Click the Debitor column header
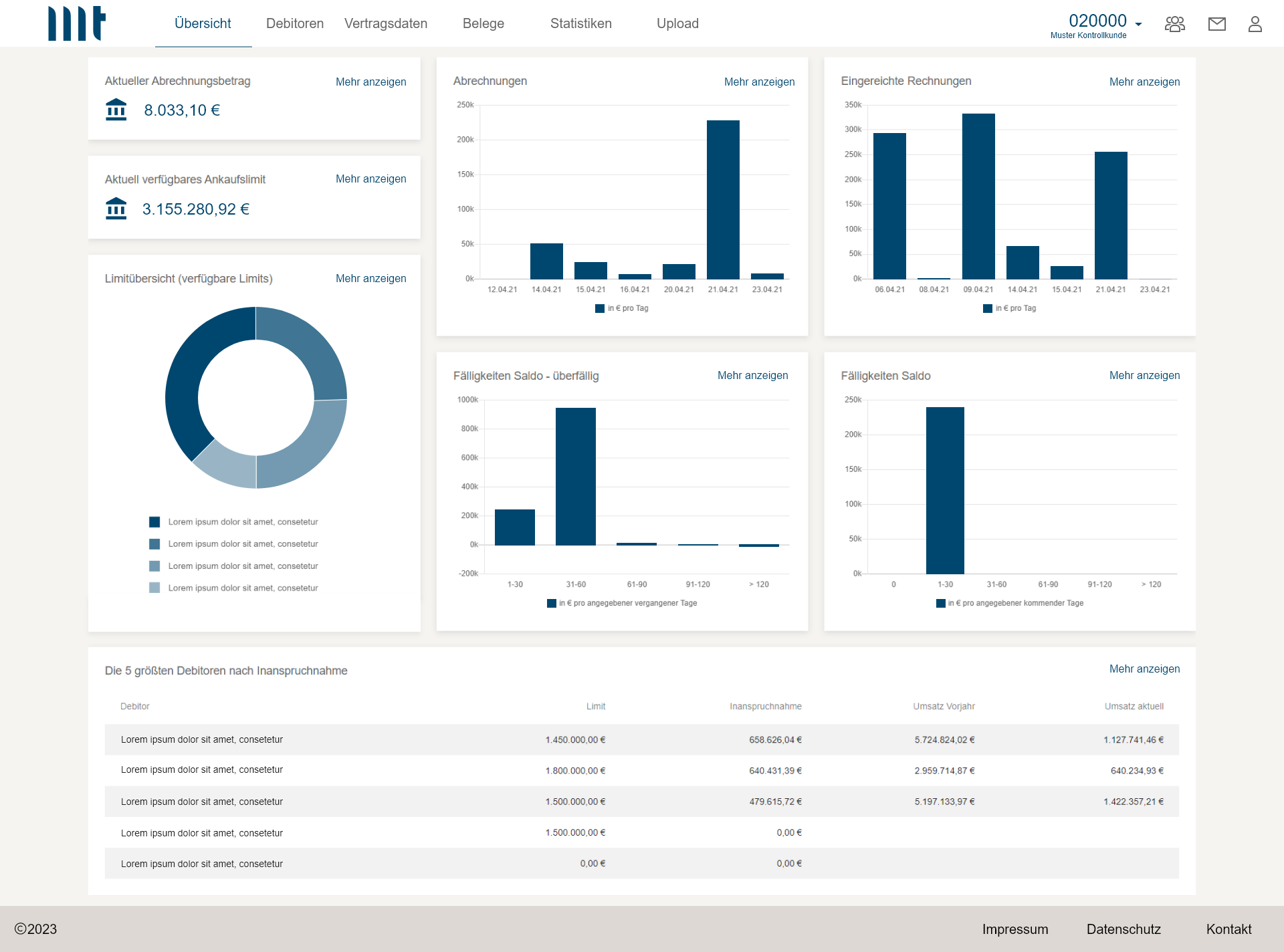The height and width of the screenshot is (952, 1284). pyautogui.click(x=135, y=706)
